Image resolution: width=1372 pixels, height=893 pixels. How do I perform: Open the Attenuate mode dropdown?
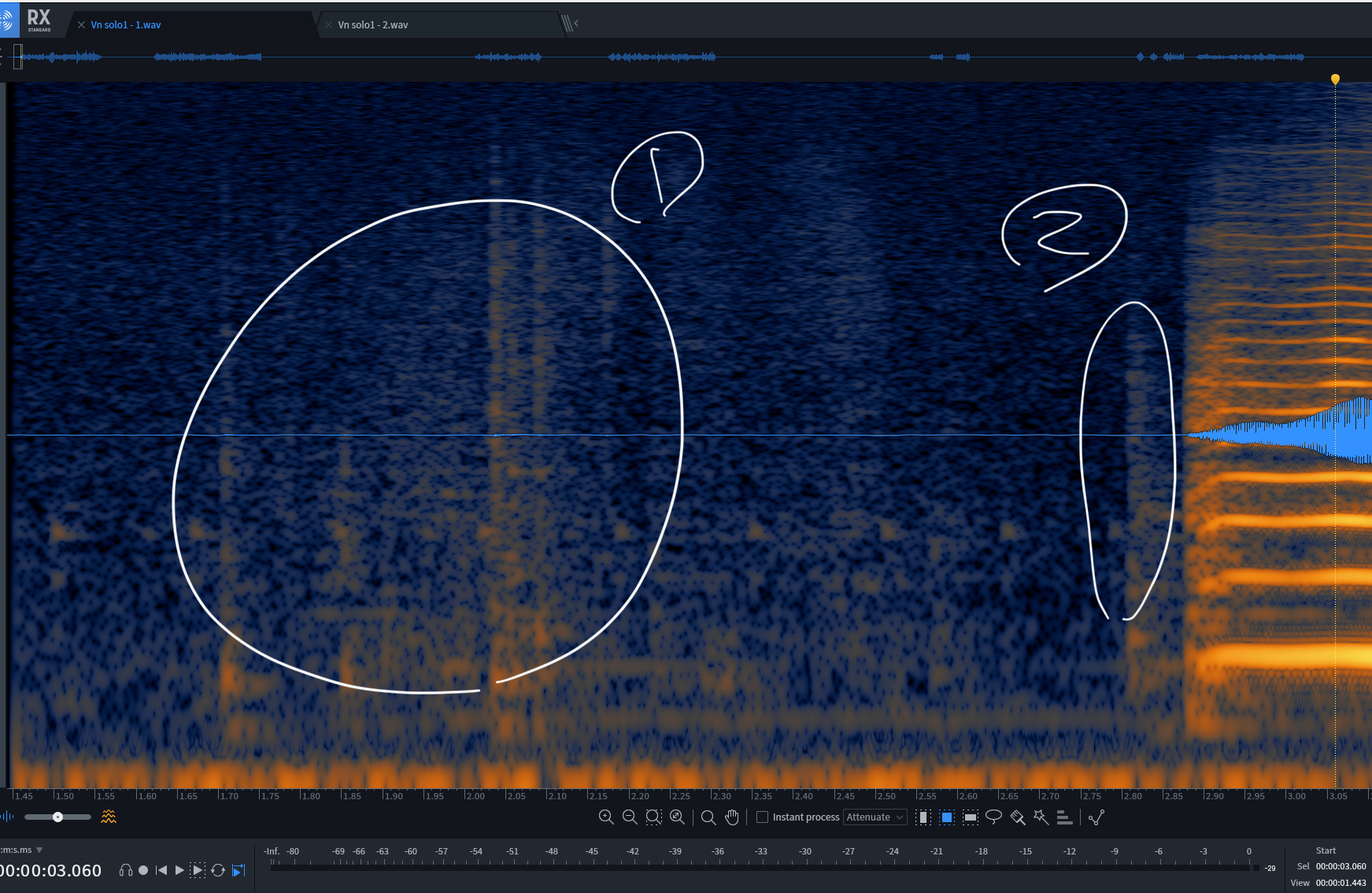[875, 817]
